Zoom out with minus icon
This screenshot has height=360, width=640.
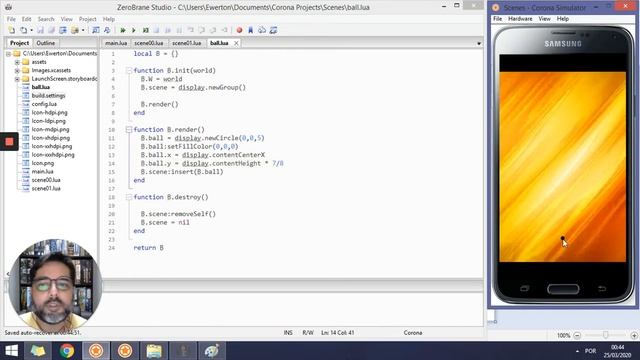[577, 336]
